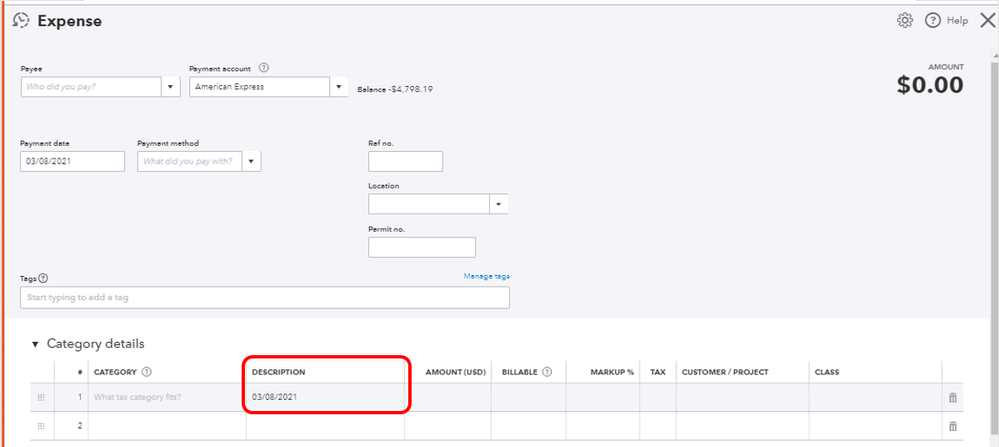Open the Location dropdown arrow

[498, 204]
